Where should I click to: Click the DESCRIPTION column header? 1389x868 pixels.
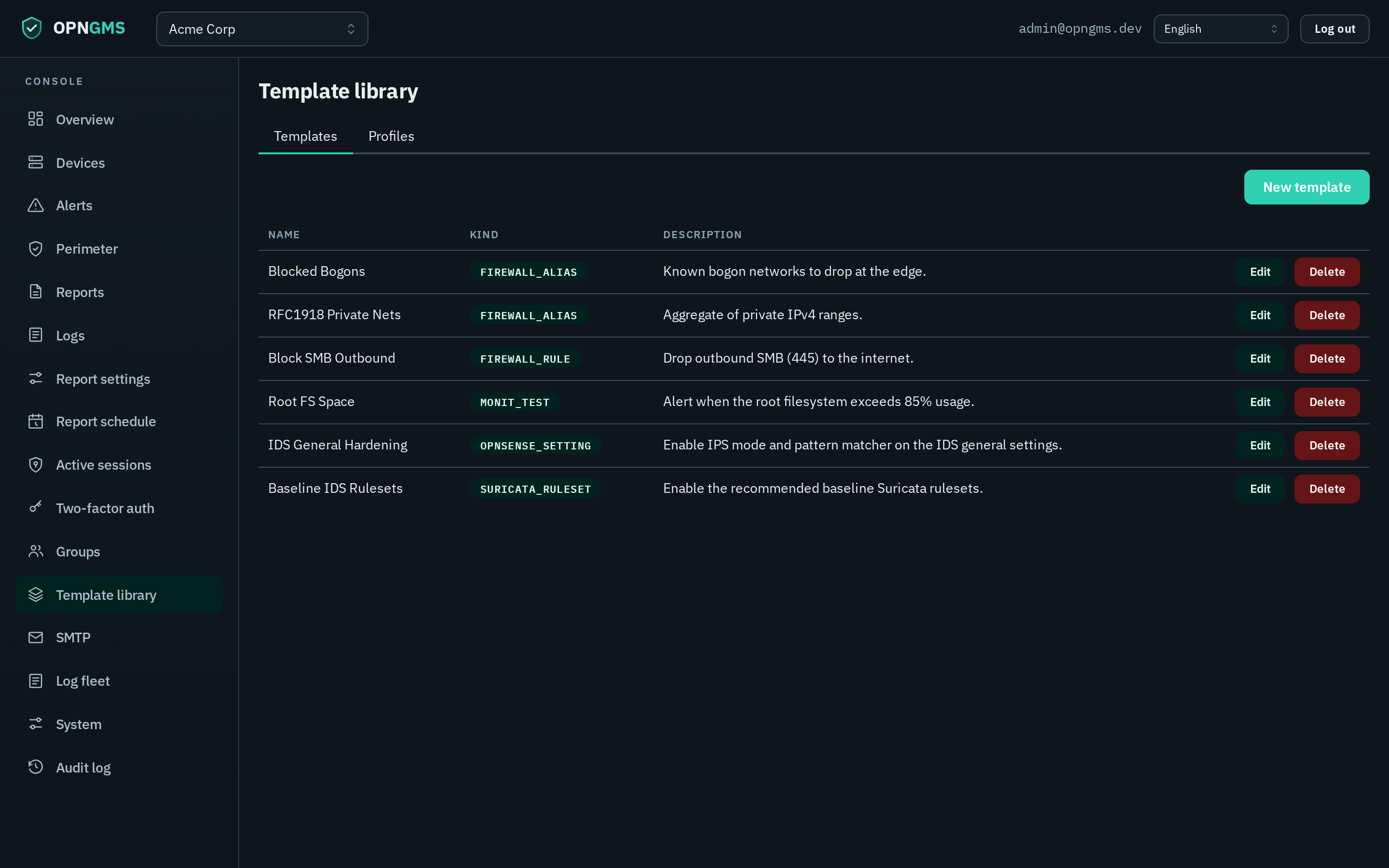pyautogui.click(x=703, y=234)
